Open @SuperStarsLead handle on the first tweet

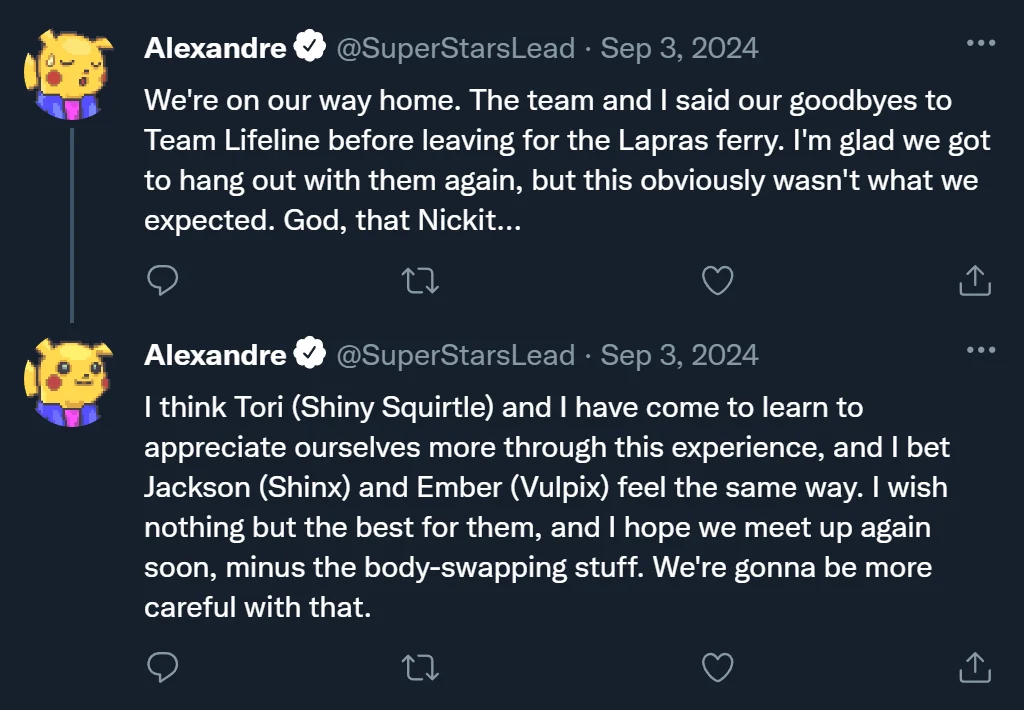click(x=456, y=48)
